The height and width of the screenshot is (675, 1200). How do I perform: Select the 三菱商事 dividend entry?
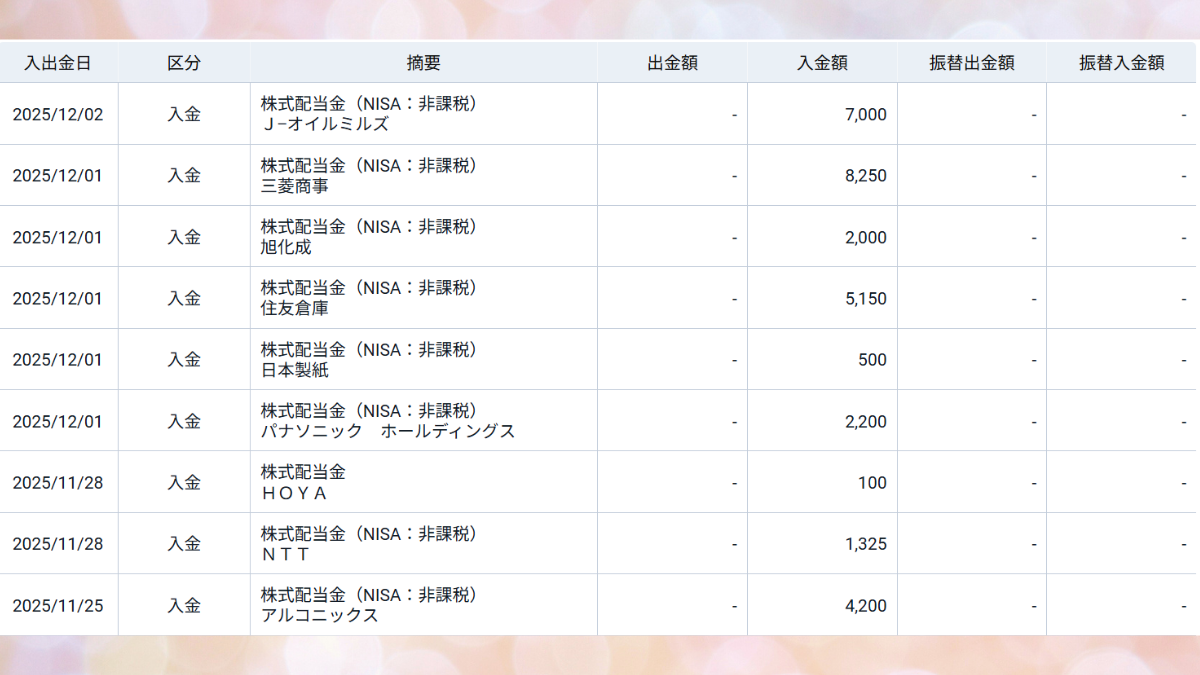tap(294, 186)
